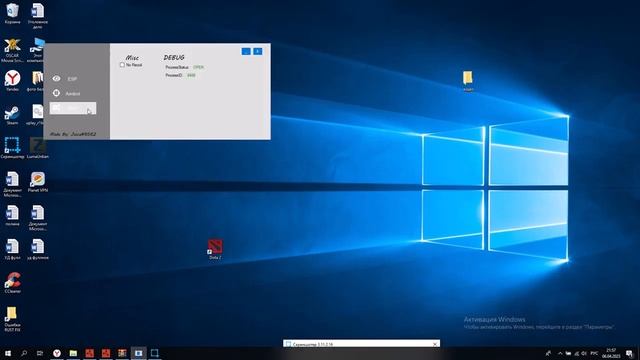Open the Word document above CCleaner
This screenshot has height=360, width=640.
(x=12, y=249)
